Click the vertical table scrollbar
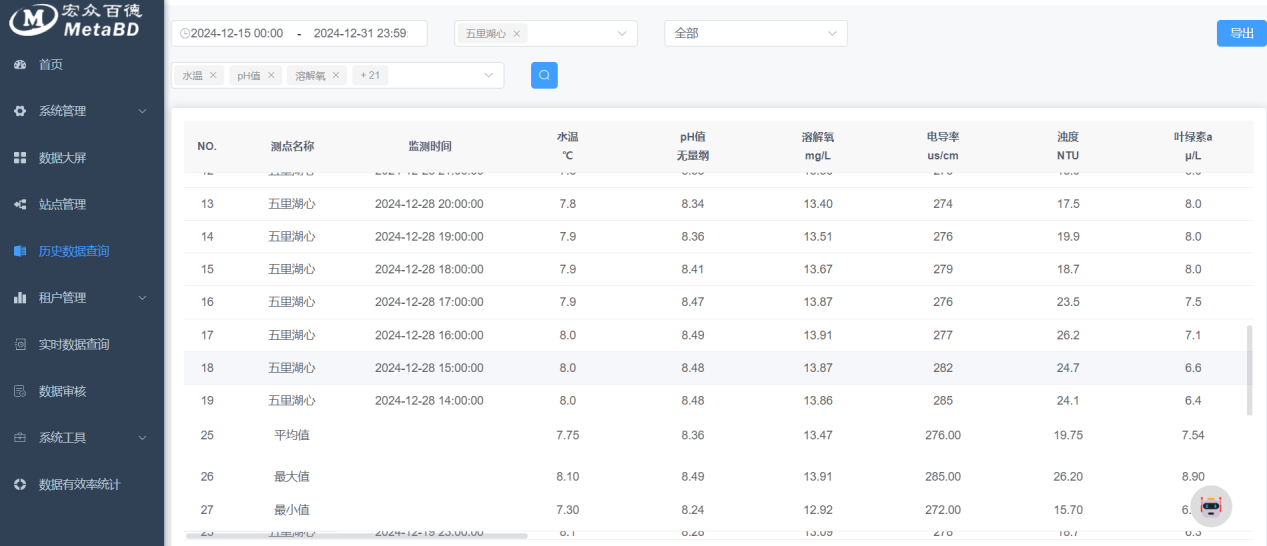This screenshot has height=546, width=1267. [x=1249, y=370]
